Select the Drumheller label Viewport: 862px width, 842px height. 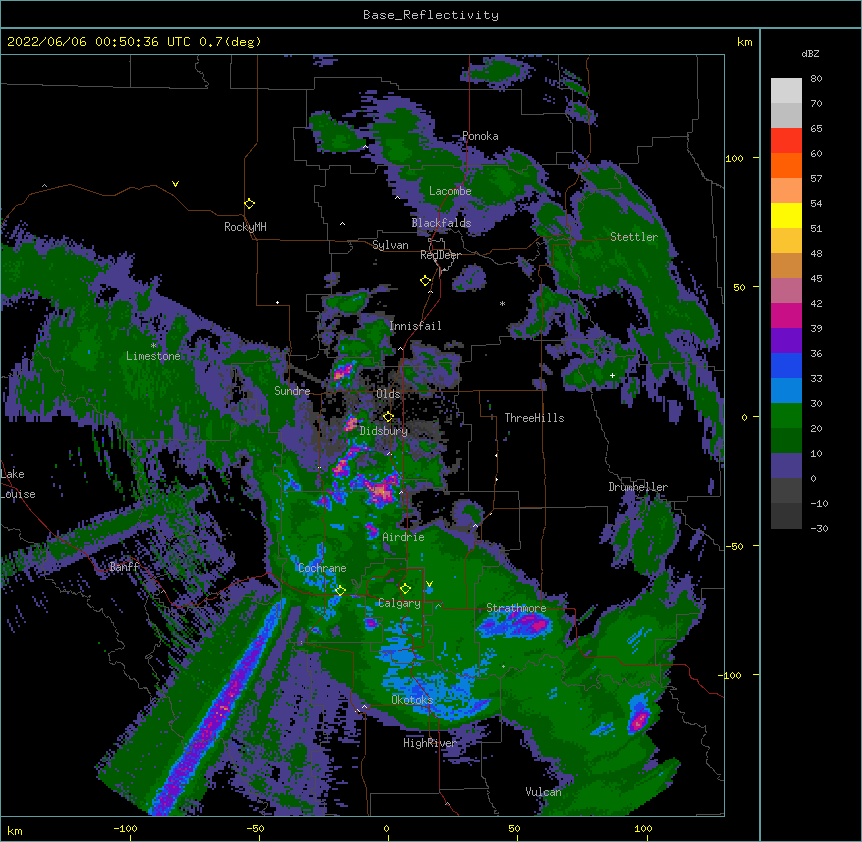[x=638, y=487]
